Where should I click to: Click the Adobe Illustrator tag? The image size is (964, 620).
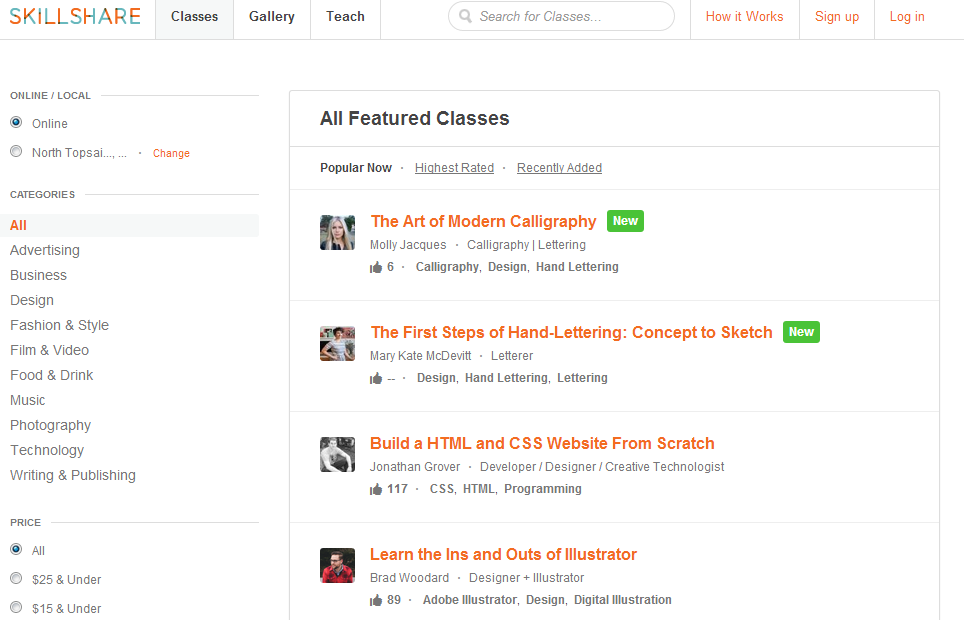(x=470, y=600)
